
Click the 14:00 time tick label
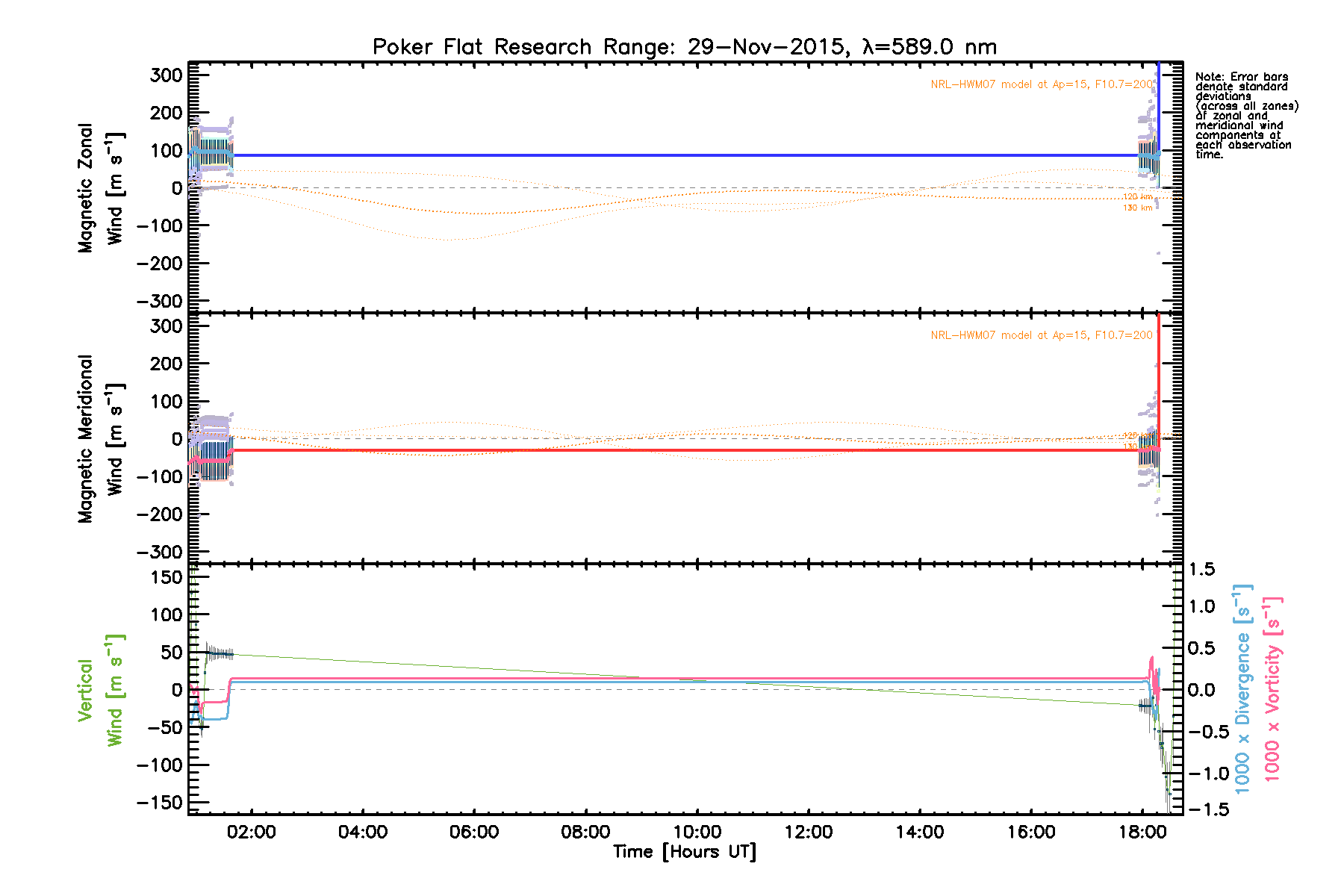[x=919, y=833]
